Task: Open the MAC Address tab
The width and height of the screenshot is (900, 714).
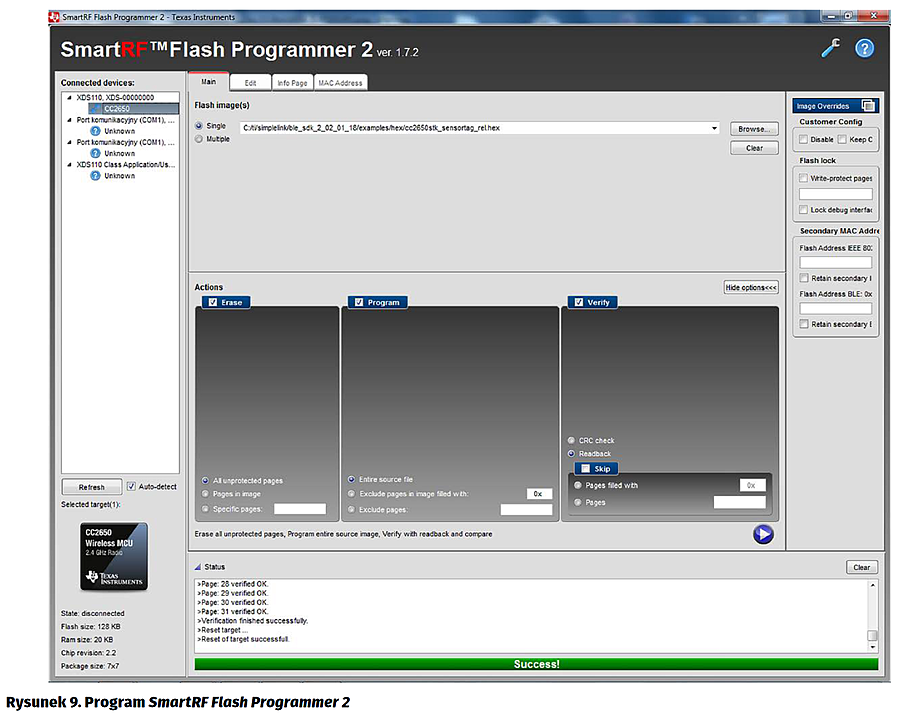Action: coord(341,83)
